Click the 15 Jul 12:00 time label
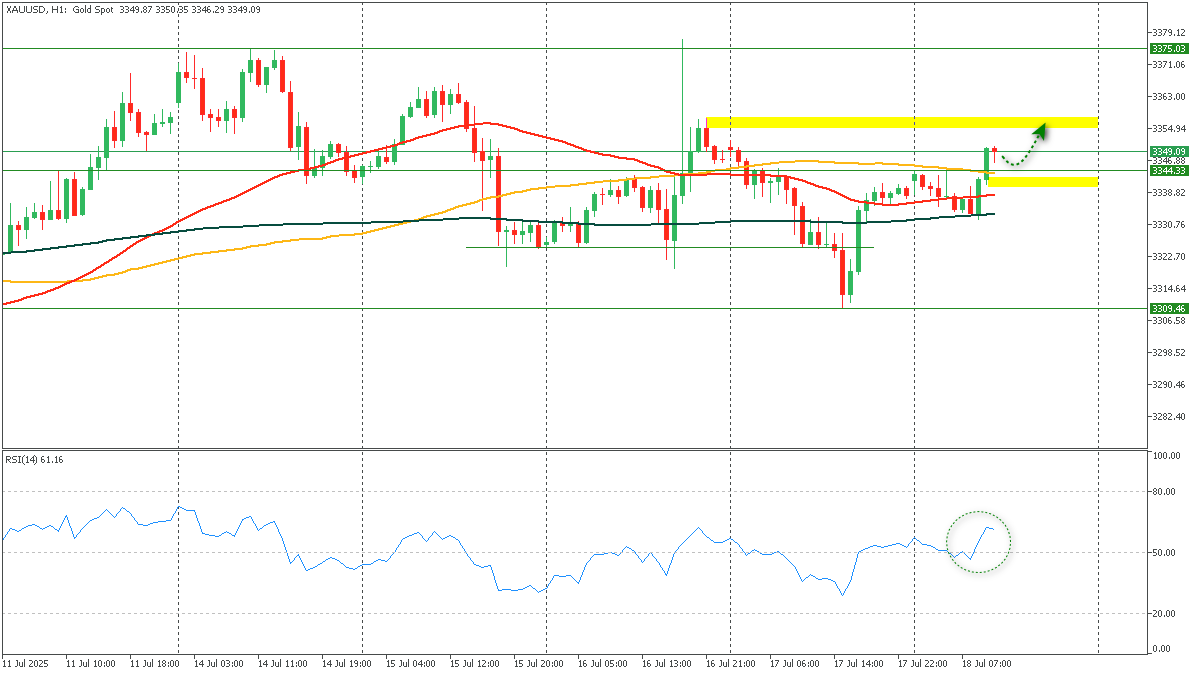This screenshot has width=1200, height=675. coord(475,663)
